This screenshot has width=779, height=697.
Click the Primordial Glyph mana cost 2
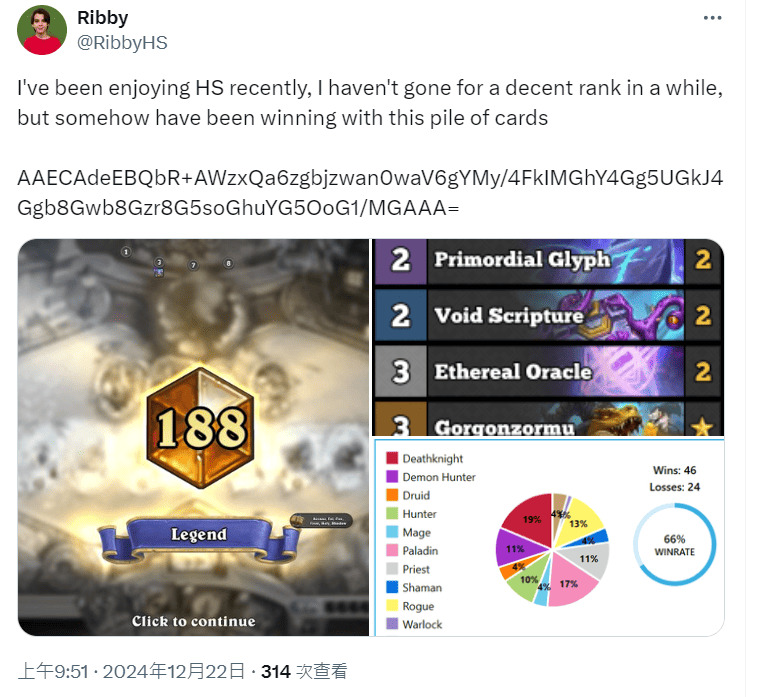coord(400,261)
